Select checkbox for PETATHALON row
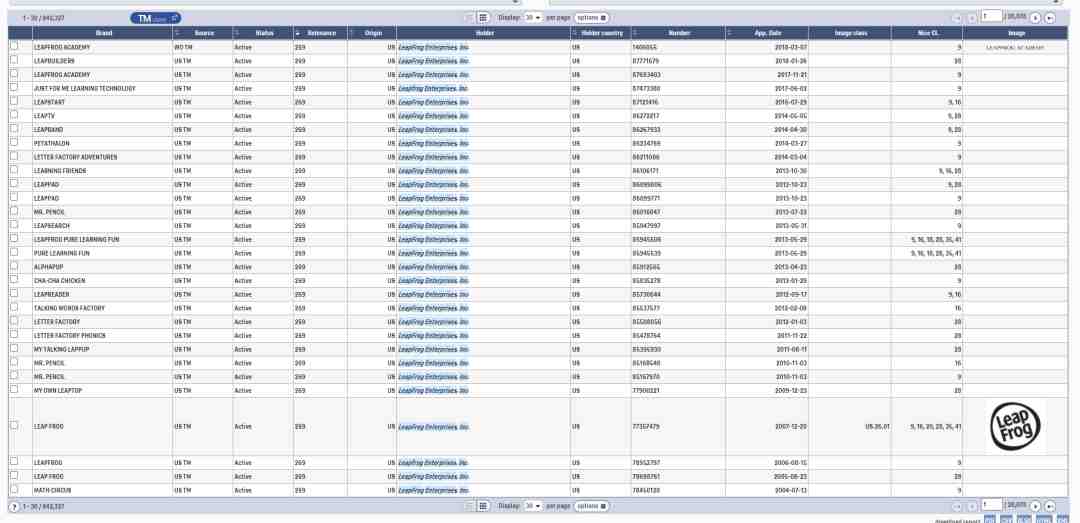The height and width of the screenshot is (523, 1080). tap(14, 143)
